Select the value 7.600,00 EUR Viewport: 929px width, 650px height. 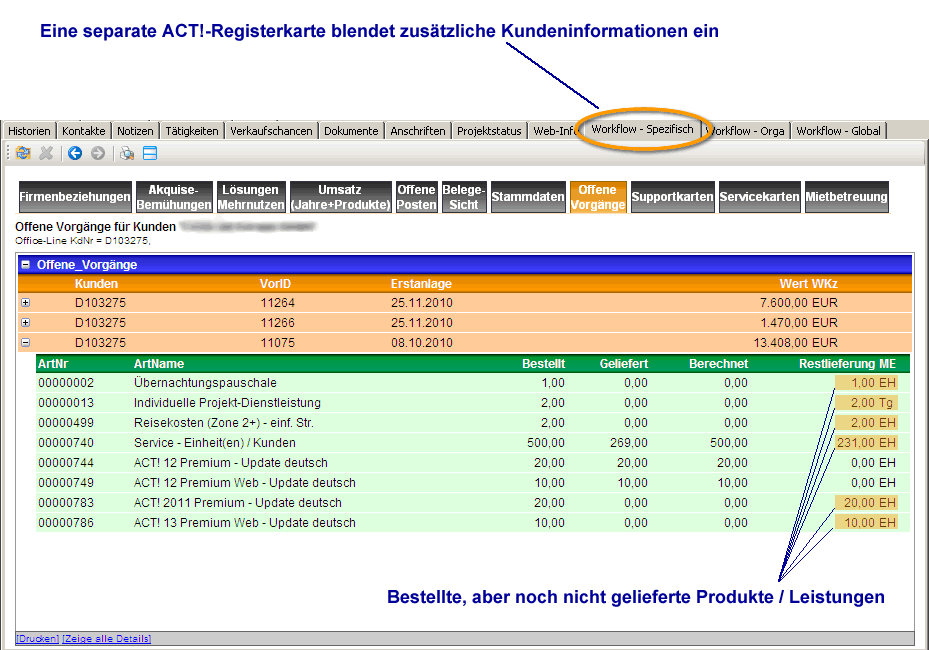click(x=799, y=303)
